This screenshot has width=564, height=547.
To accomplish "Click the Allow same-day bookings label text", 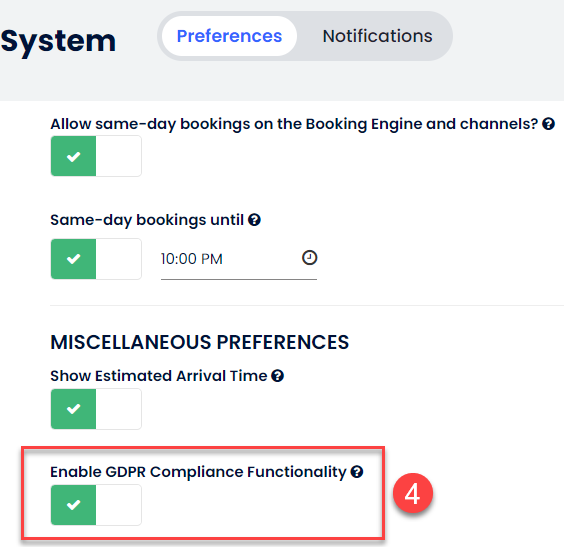I will 294,124.
